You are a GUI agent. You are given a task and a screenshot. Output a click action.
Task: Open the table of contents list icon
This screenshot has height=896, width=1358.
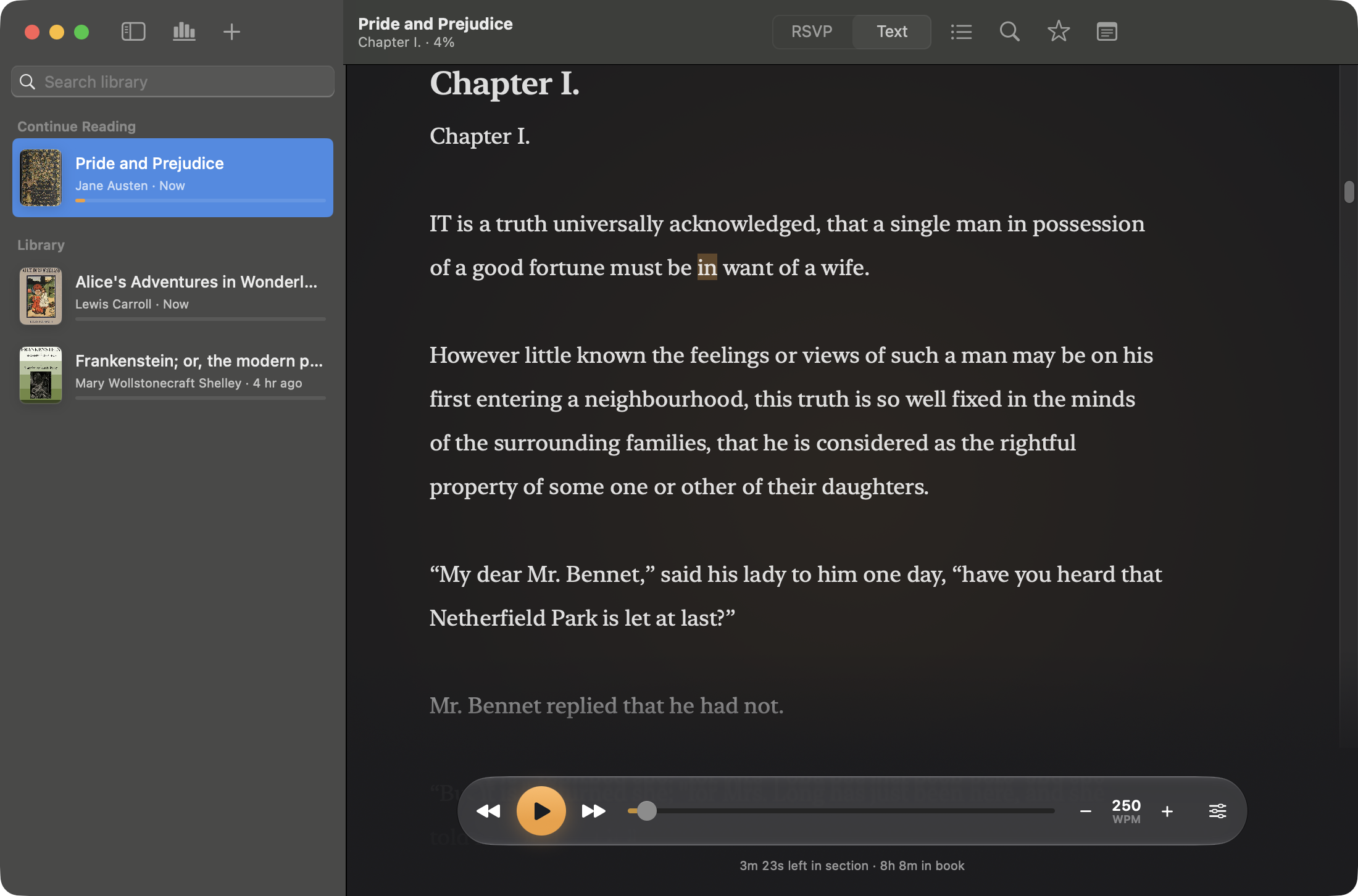(961, 31)
